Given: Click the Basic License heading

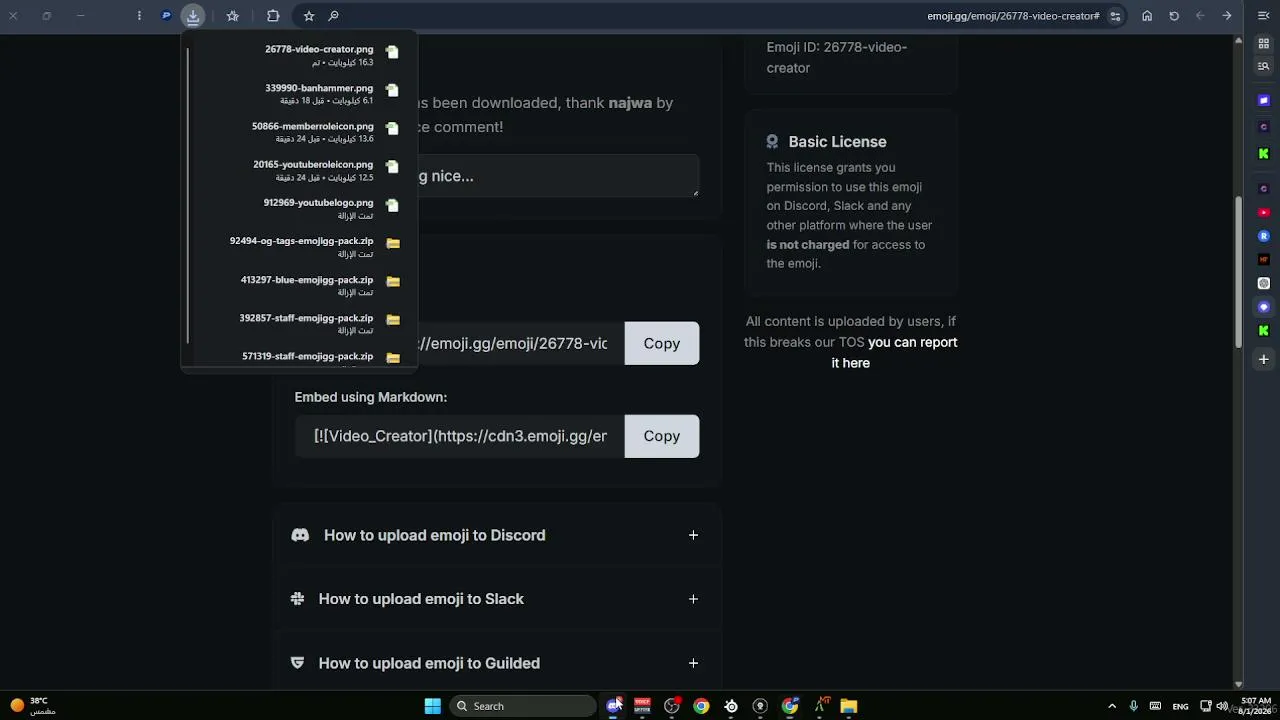Looking at the screenshot, I should coord(837,142).
